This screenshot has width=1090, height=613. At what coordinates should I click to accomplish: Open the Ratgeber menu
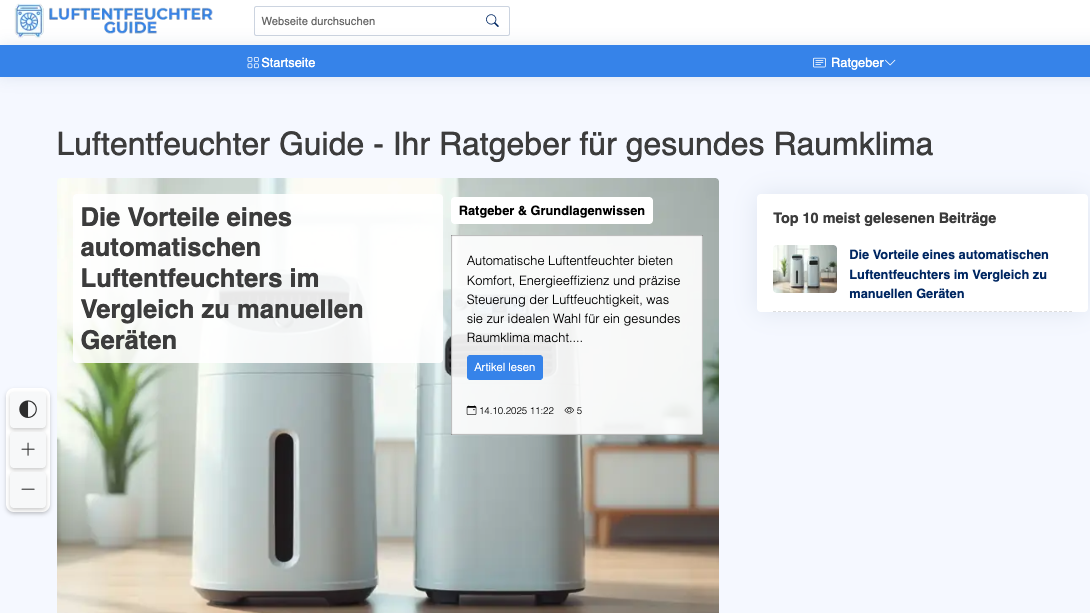[x=857, y=63]
